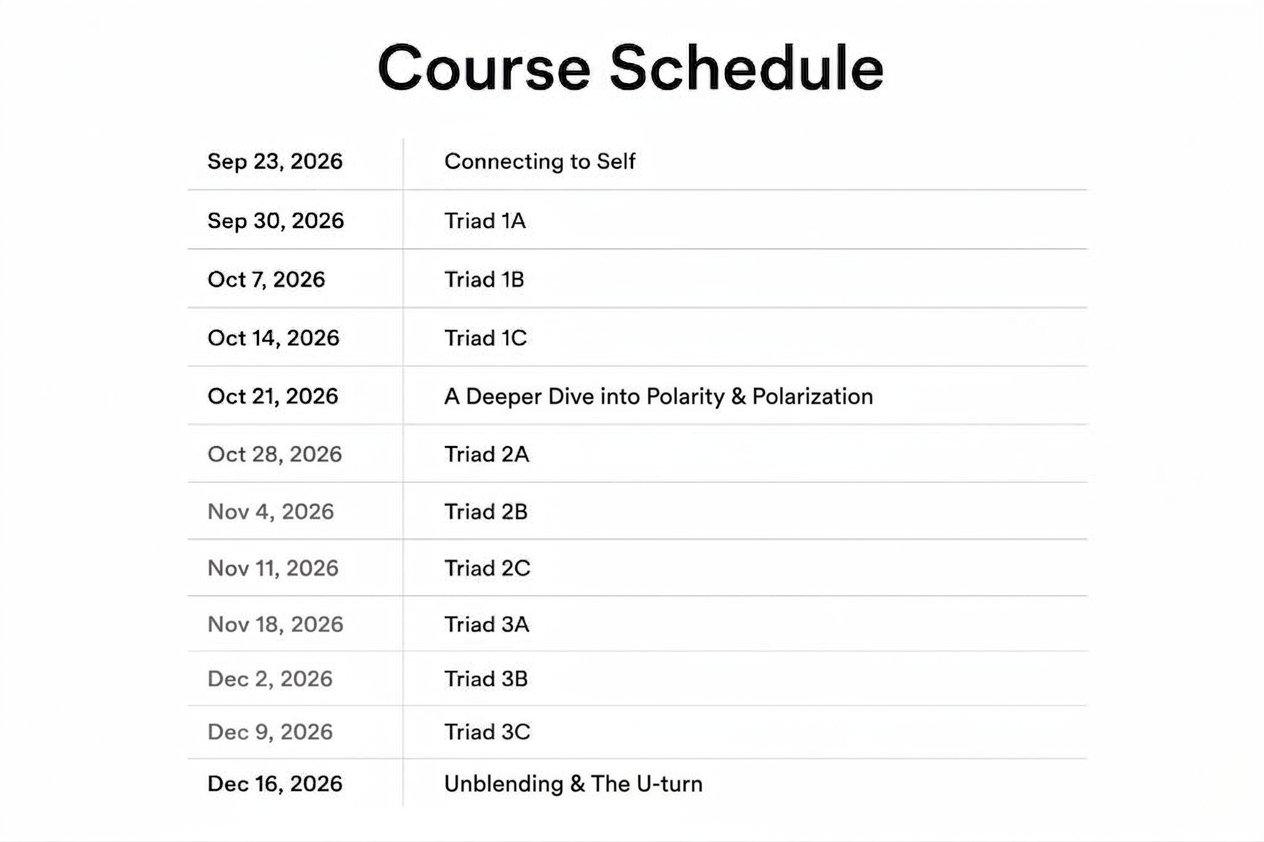Open the Triad 2B session
This screenshot has width=1264, height=842.
[x=486, y=512]
